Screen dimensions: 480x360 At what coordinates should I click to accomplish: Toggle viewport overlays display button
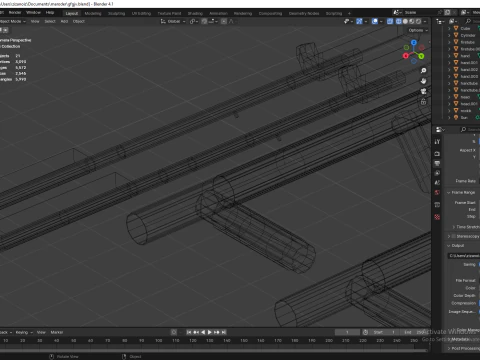(x=375, y=21)
